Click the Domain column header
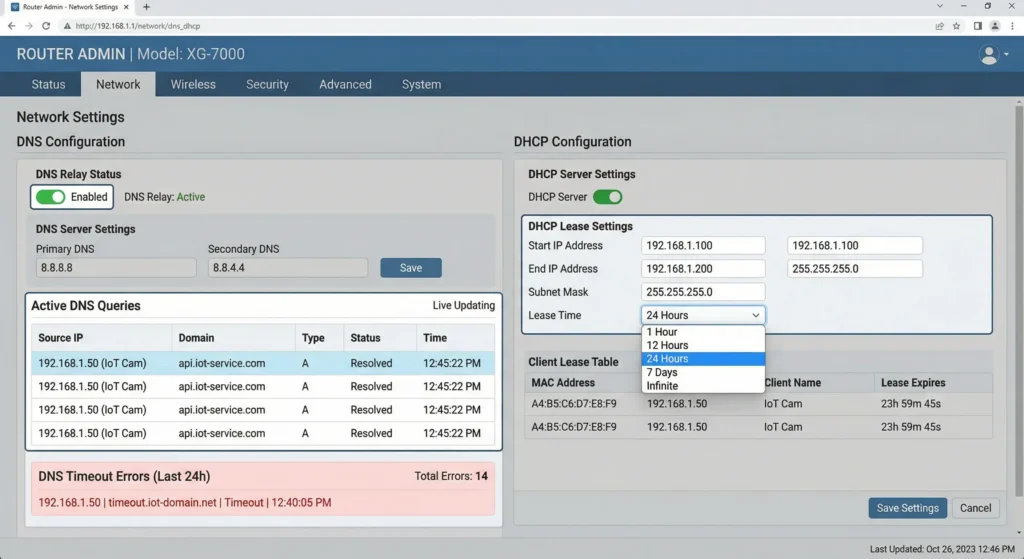Screen dimensions: 1024x559 click(233, 338)
